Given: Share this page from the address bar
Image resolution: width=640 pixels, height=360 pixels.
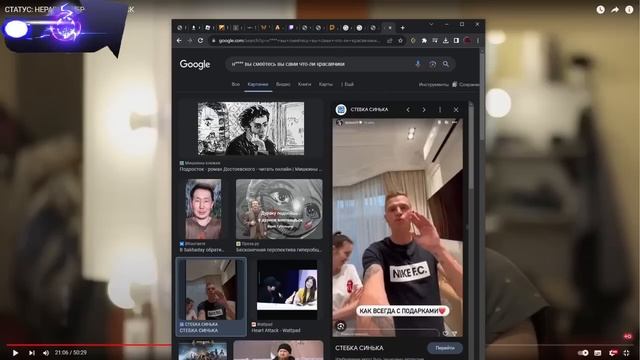Looking at the screenshot, I should click(x=390, y=40).
